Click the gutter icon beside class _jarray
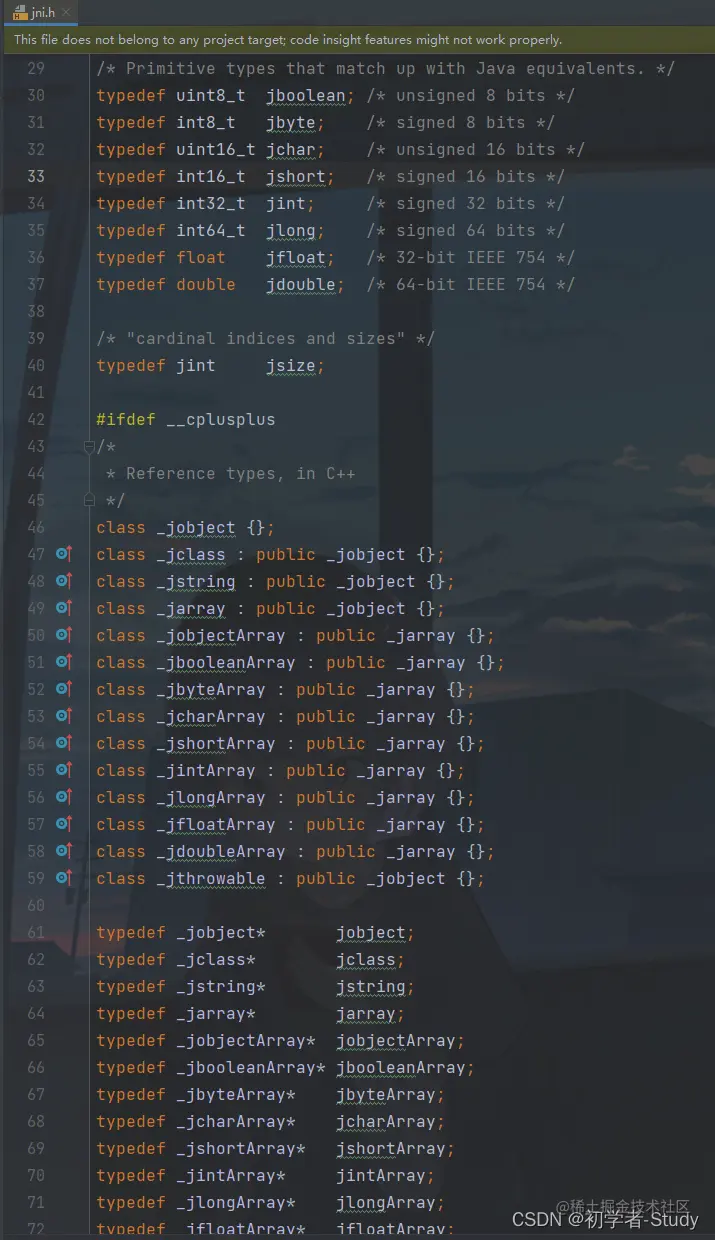Screen dimensions: 715x1240 (64, 608)
